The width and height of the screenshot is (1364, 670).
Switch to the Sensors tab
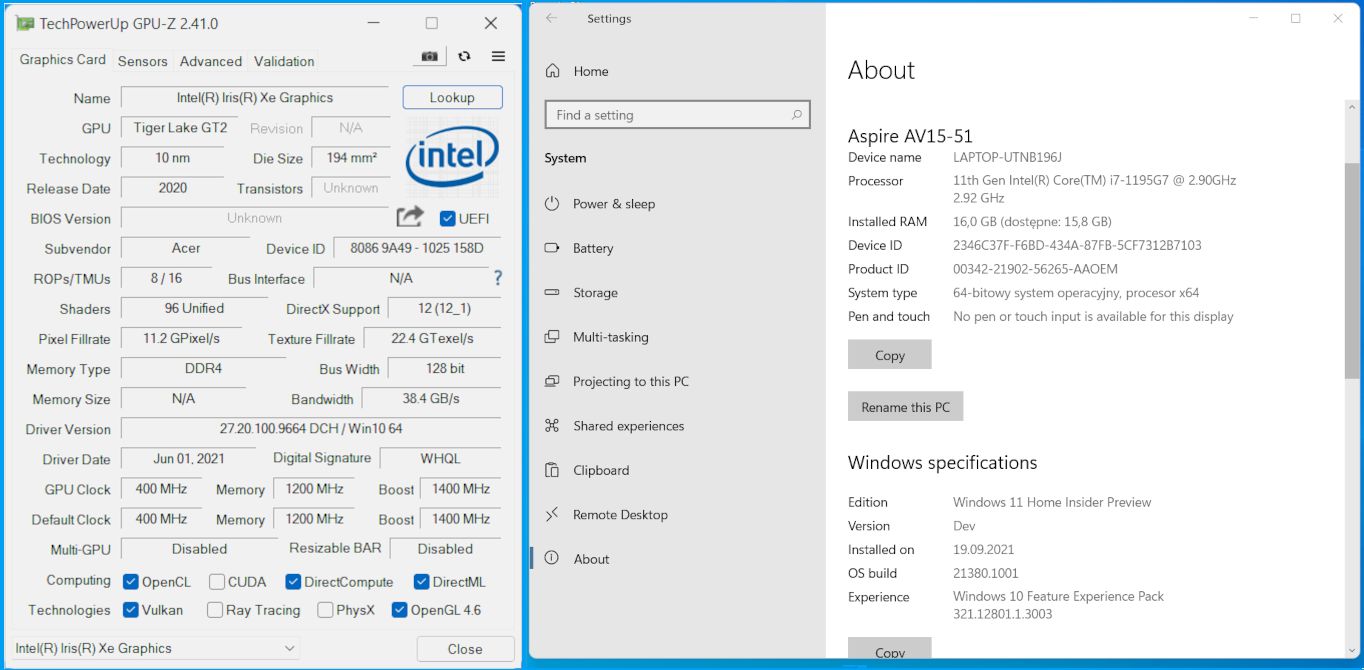pos(143,61)
